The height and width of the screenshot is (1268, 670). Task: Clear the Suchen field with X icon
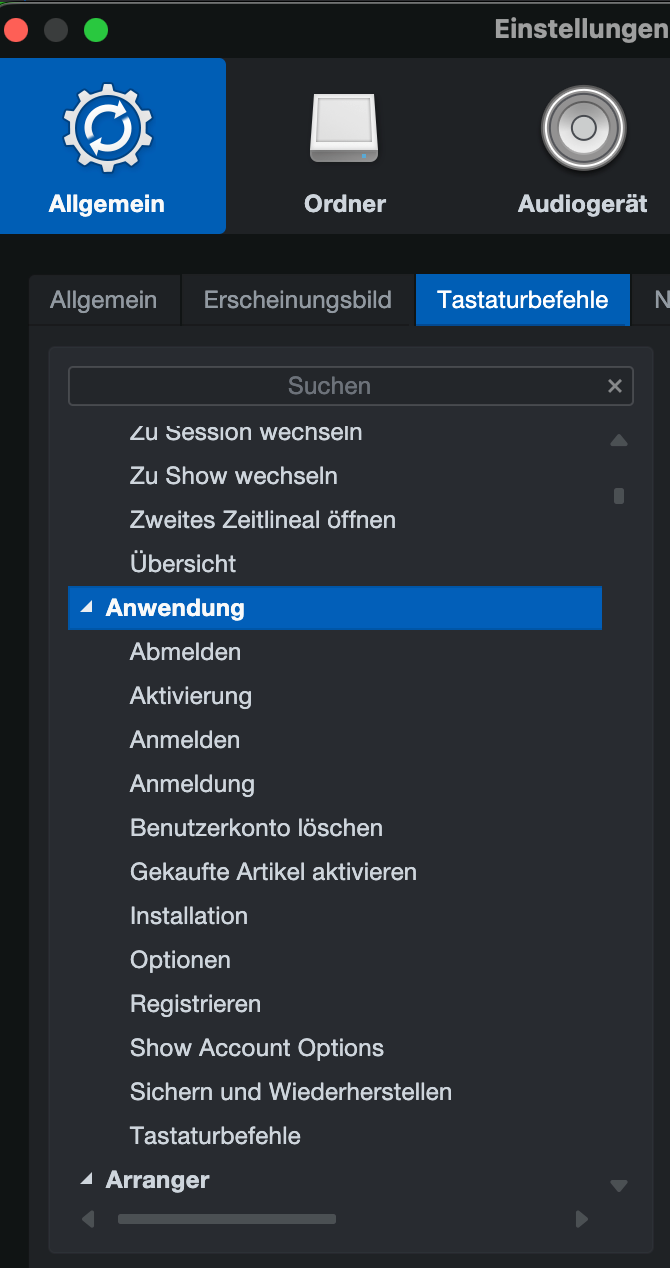615,386
